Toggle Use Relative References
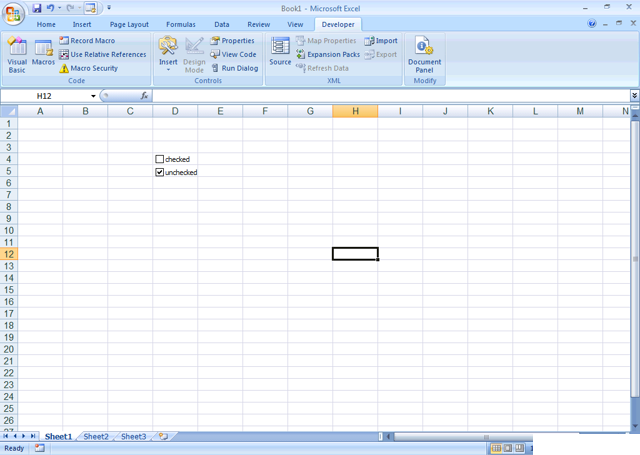This screenshot has width=640, height=455. coord(102,55)
